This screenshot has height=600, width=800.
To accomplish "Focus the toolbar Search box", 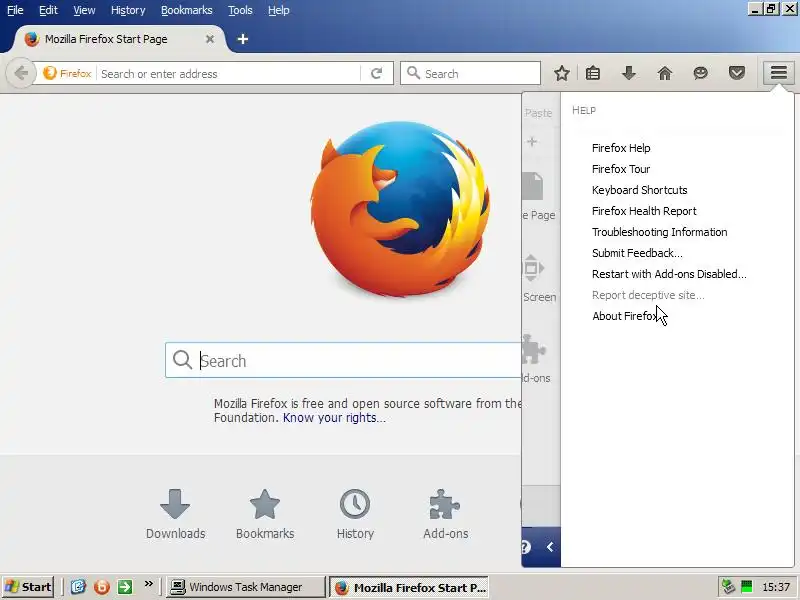I will [470, 73].
